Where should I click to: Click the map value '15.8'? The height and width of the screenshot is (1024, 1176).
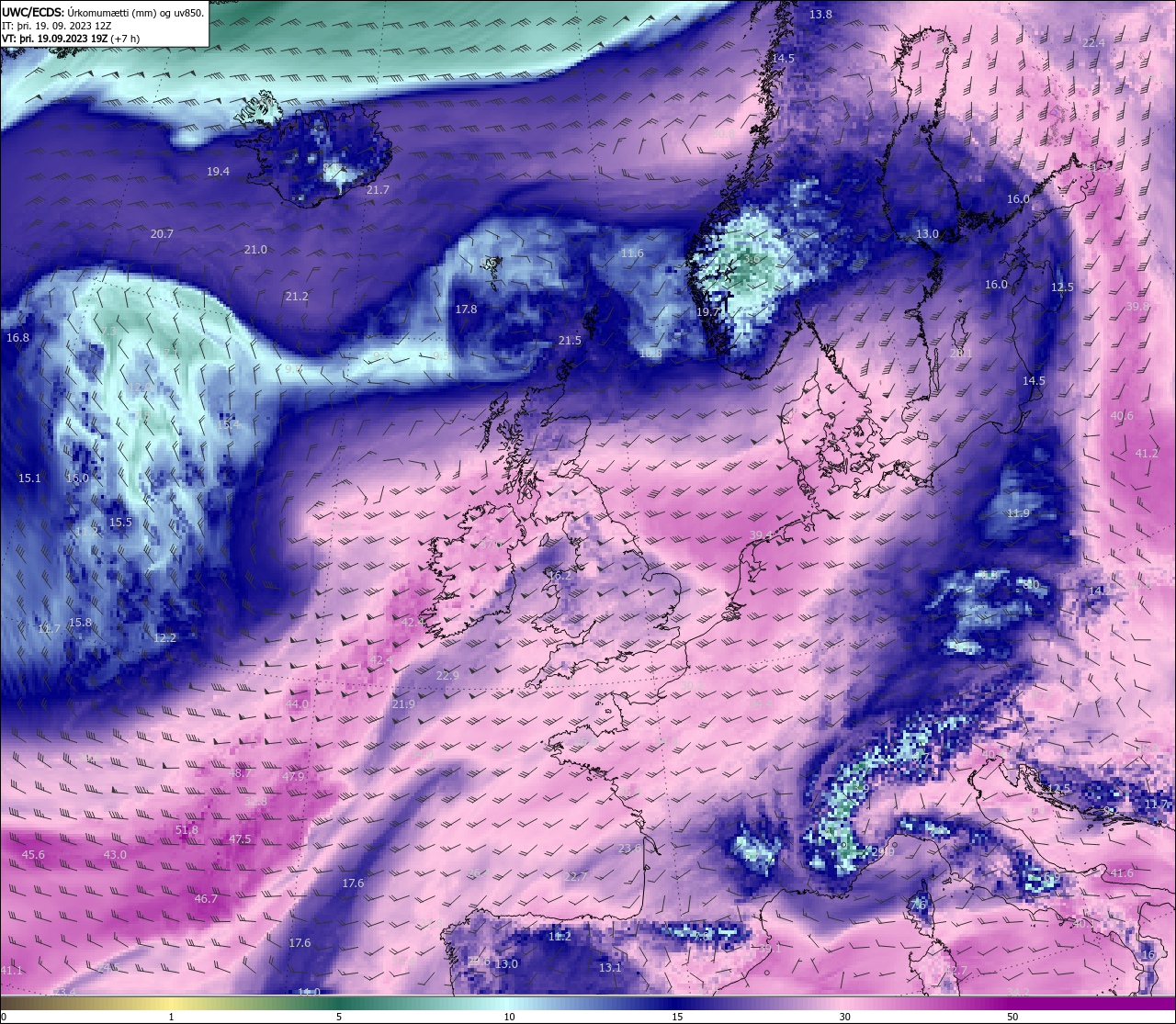click(x=80, y=623)
